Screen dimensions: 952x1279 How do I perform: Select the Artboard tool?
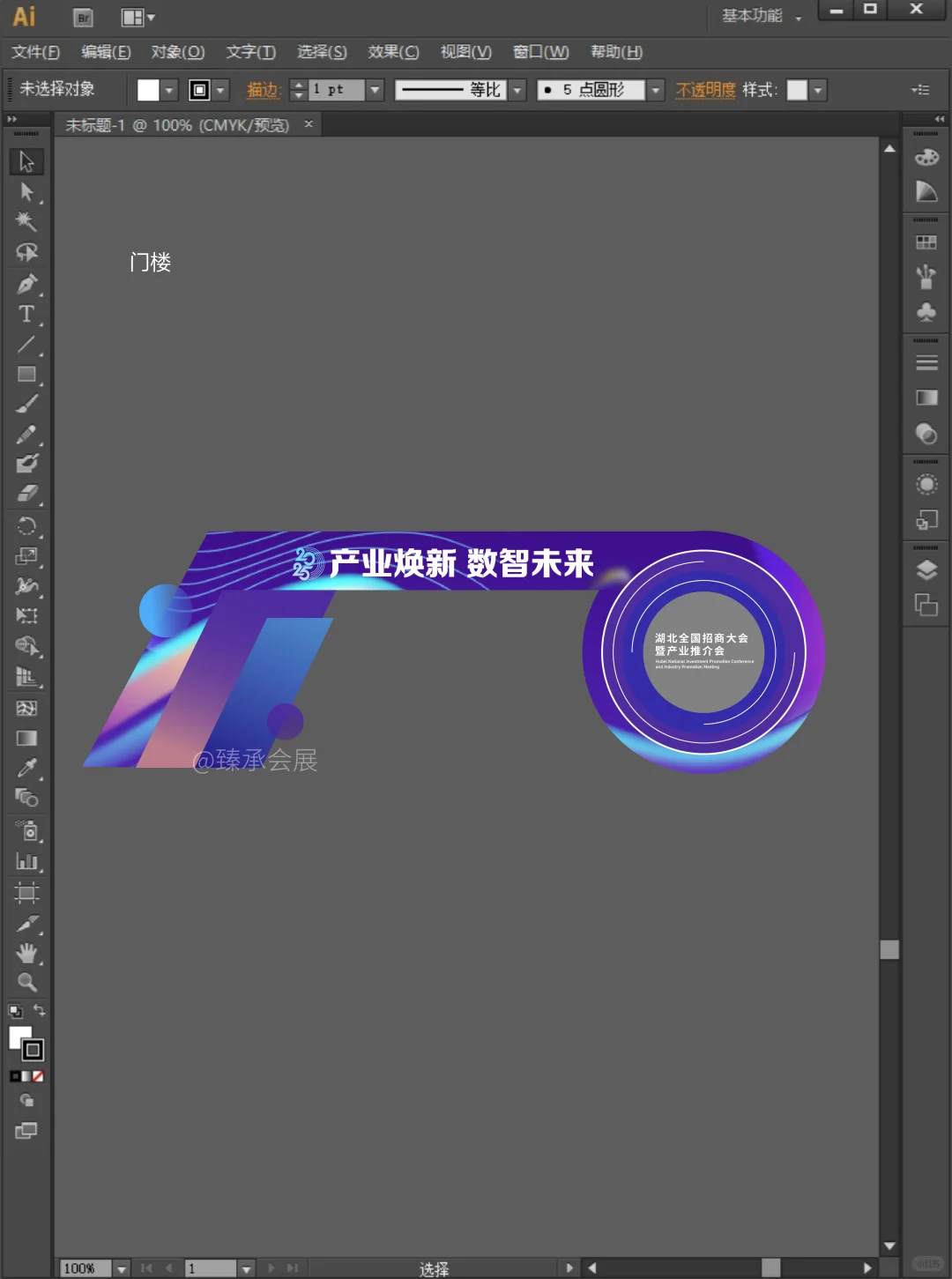26,893
